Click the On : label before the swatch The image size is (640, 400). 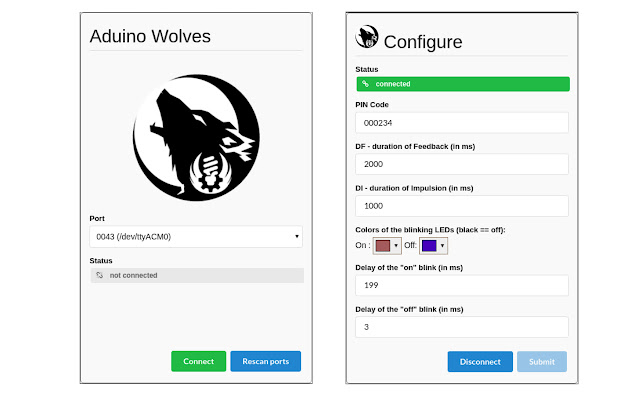click(x=362, y=246)
